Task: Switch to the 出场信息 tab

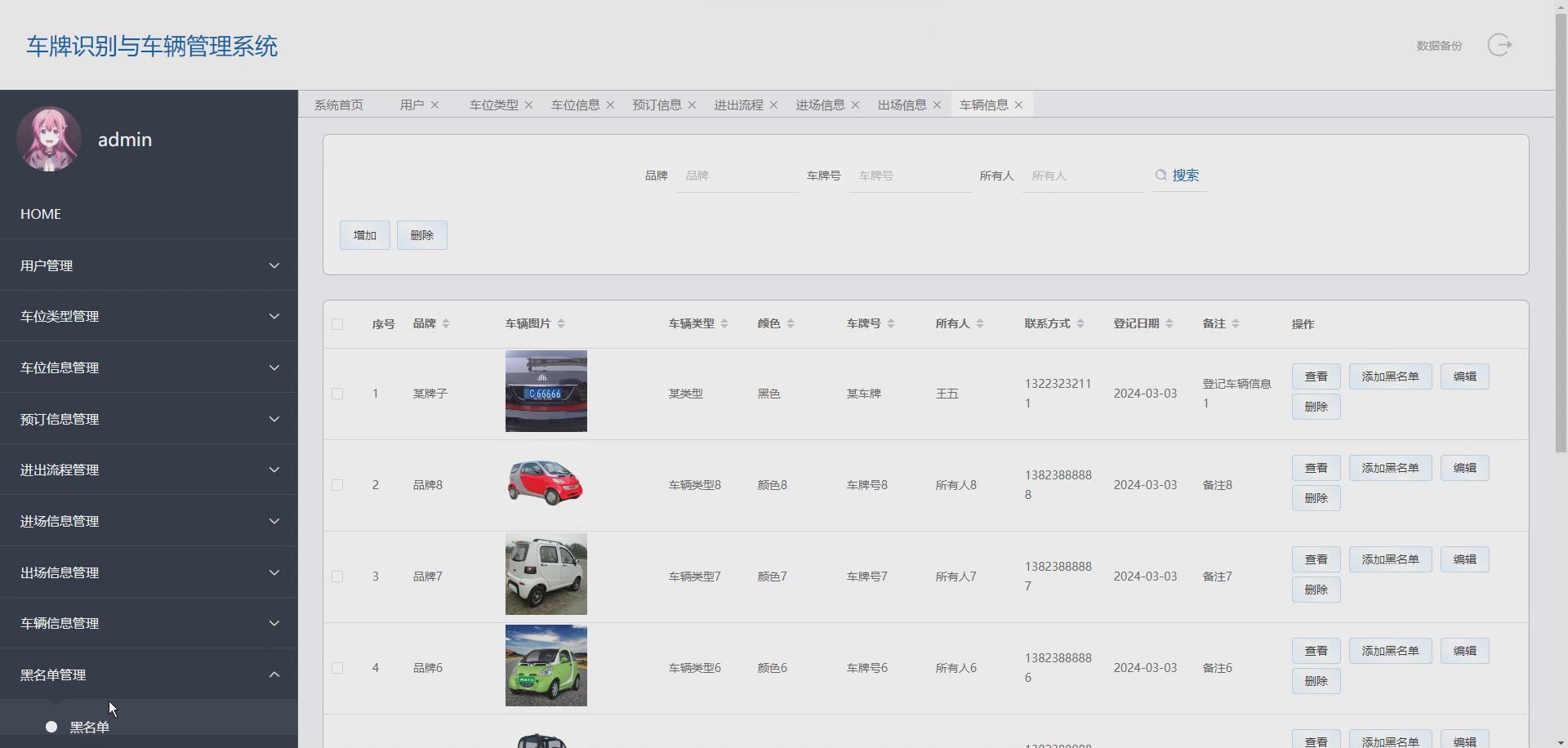Action: pos(902,105)
